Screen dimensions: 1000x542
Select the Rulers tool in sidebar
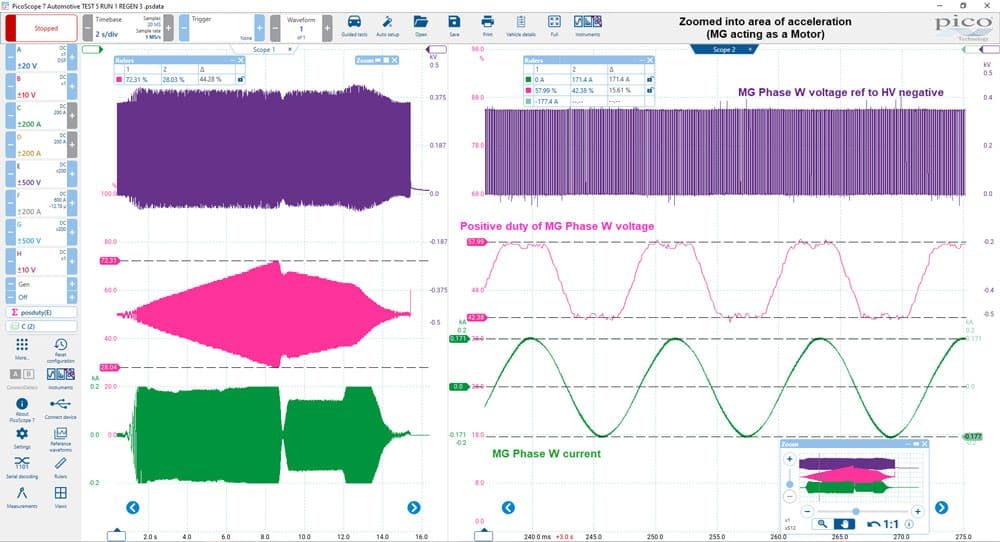pos(61,467)
